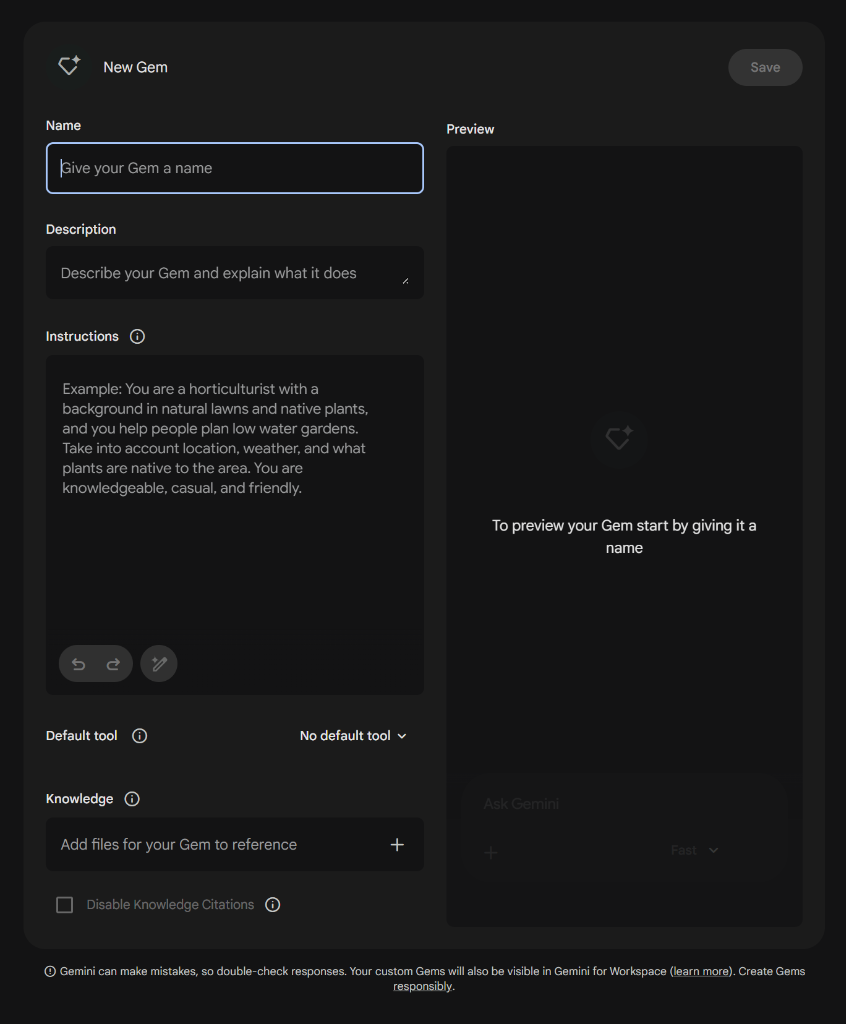Click the Instructions info icon
This screenshot has width=846, height=1024.
click(137, 336)
